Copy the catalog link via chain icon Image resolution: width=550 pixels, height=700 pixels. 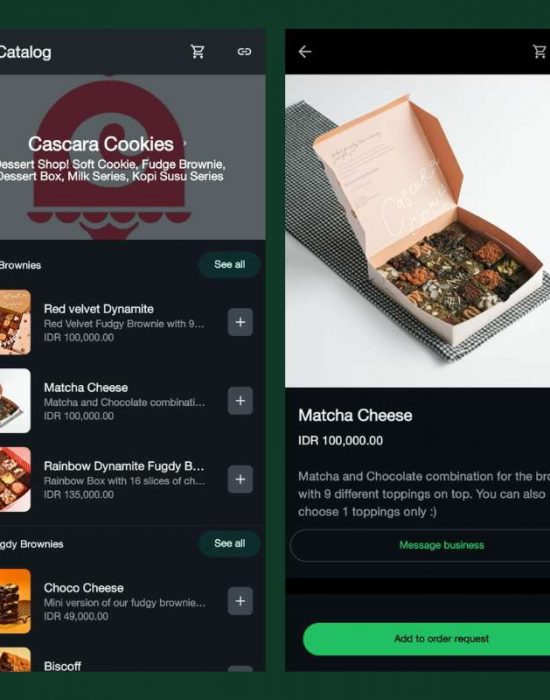coord(244,52)
